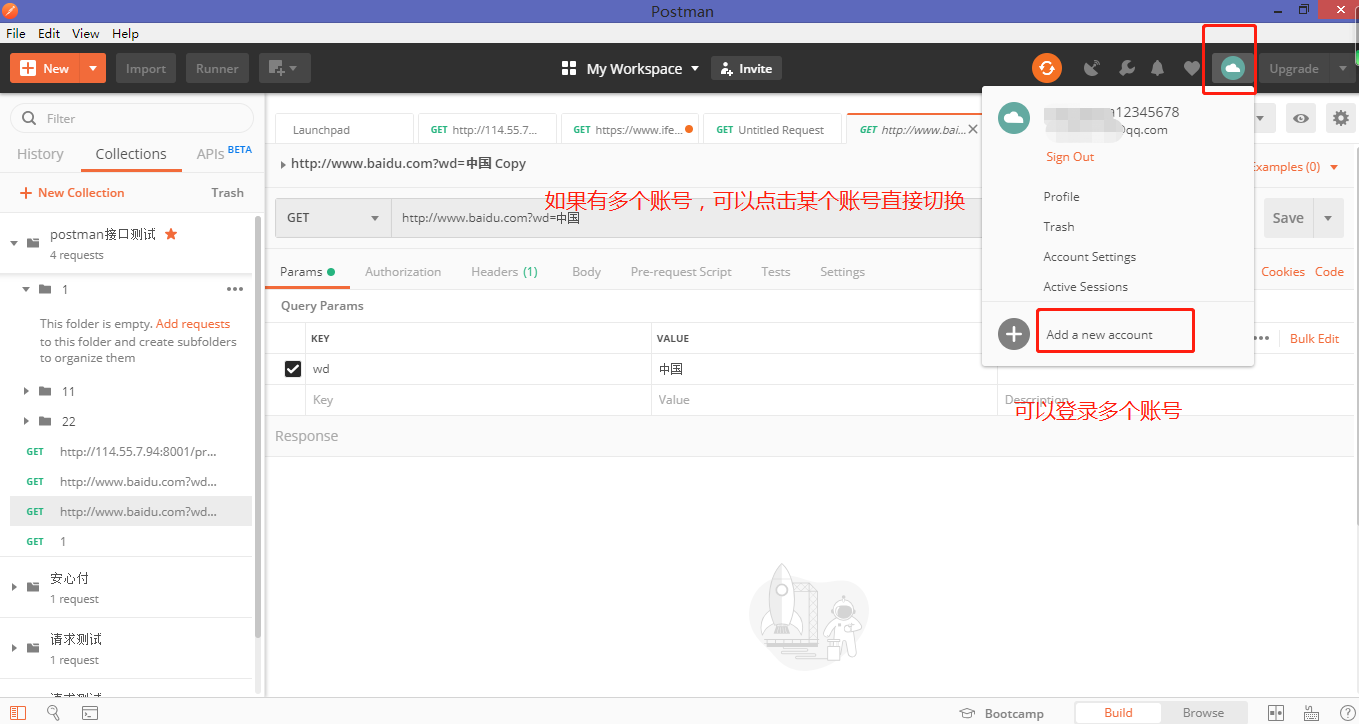Open the Headers (1) request tab
Viewport: 1359px width, 724px height.
coord(504,272)
